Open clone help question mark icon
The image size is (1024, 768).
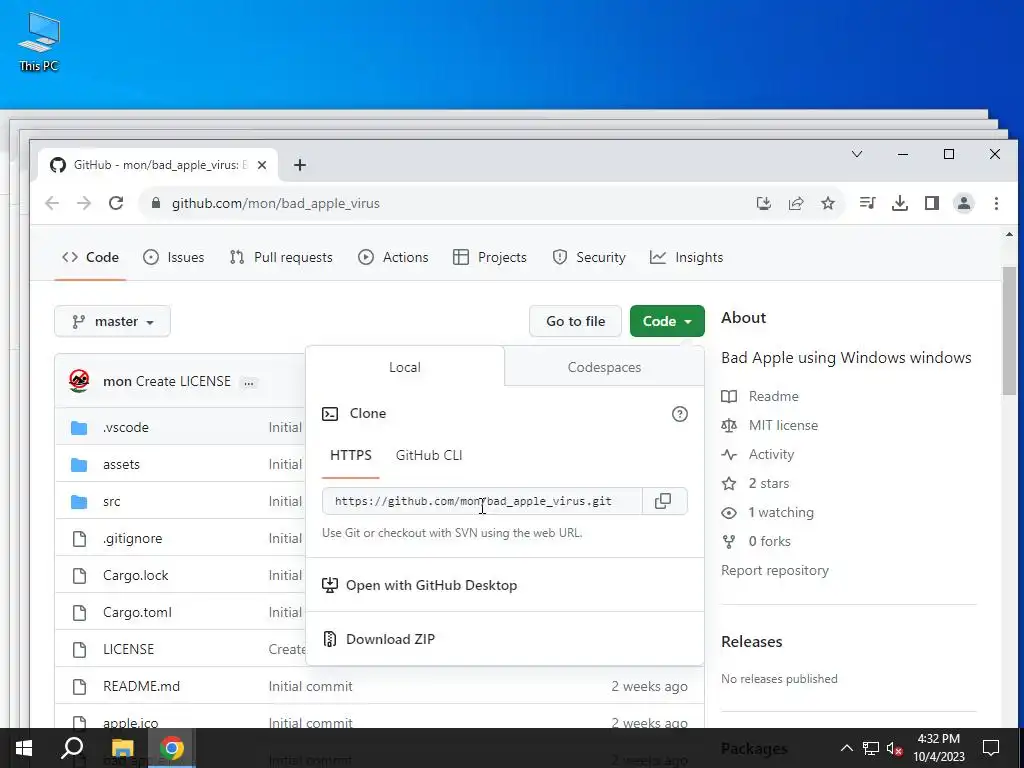680,414
